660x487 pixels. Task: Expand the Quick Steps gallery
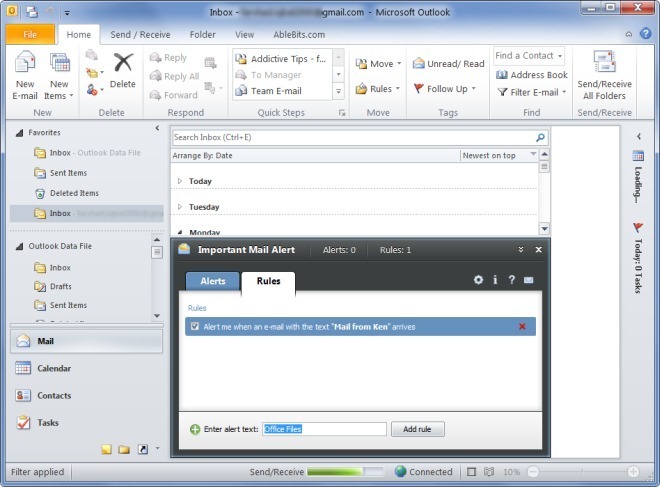338,91
